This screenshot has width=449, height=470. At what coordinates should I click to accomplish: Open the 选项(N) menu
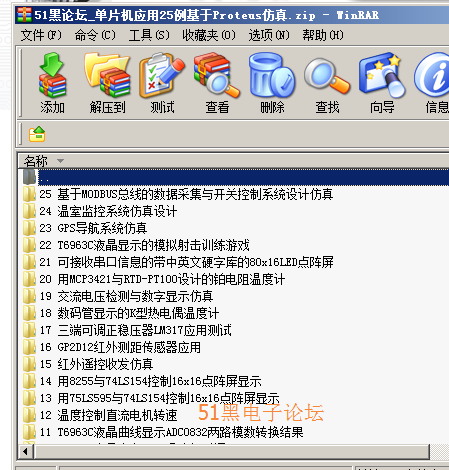click(x=269, y=35)
